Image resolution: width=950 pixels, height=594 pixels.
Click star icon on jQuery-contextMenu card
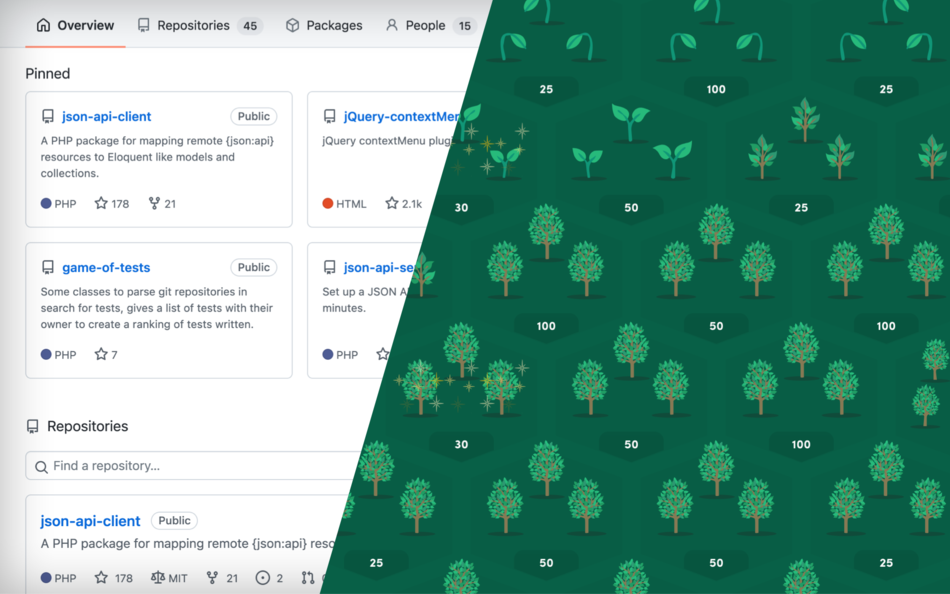pos(392,203)
